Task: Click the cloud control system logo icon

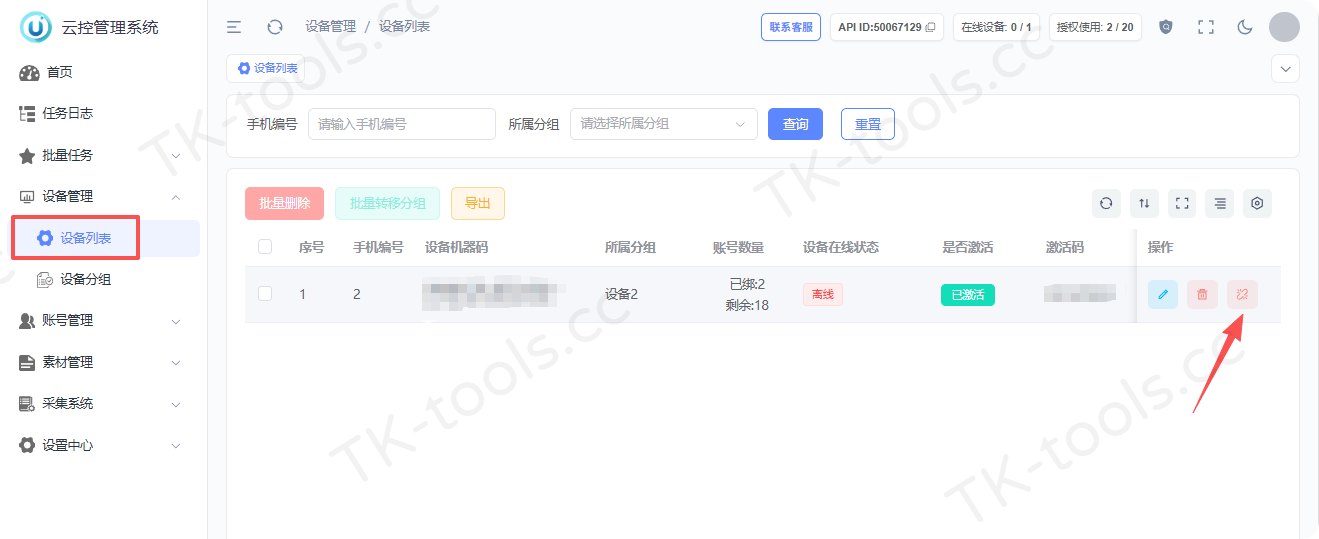Action: point(36,27)
